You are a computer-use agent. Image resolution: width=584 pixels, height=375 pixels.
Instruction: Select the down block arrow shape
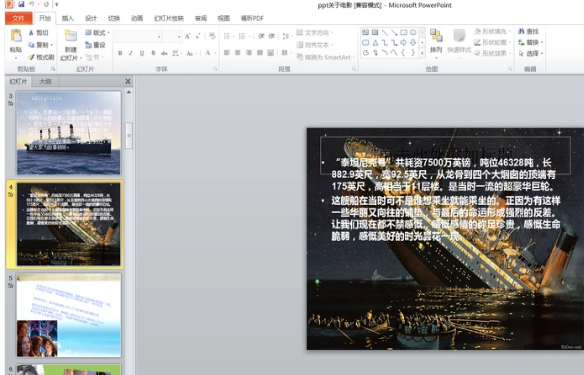coord(413,42)
